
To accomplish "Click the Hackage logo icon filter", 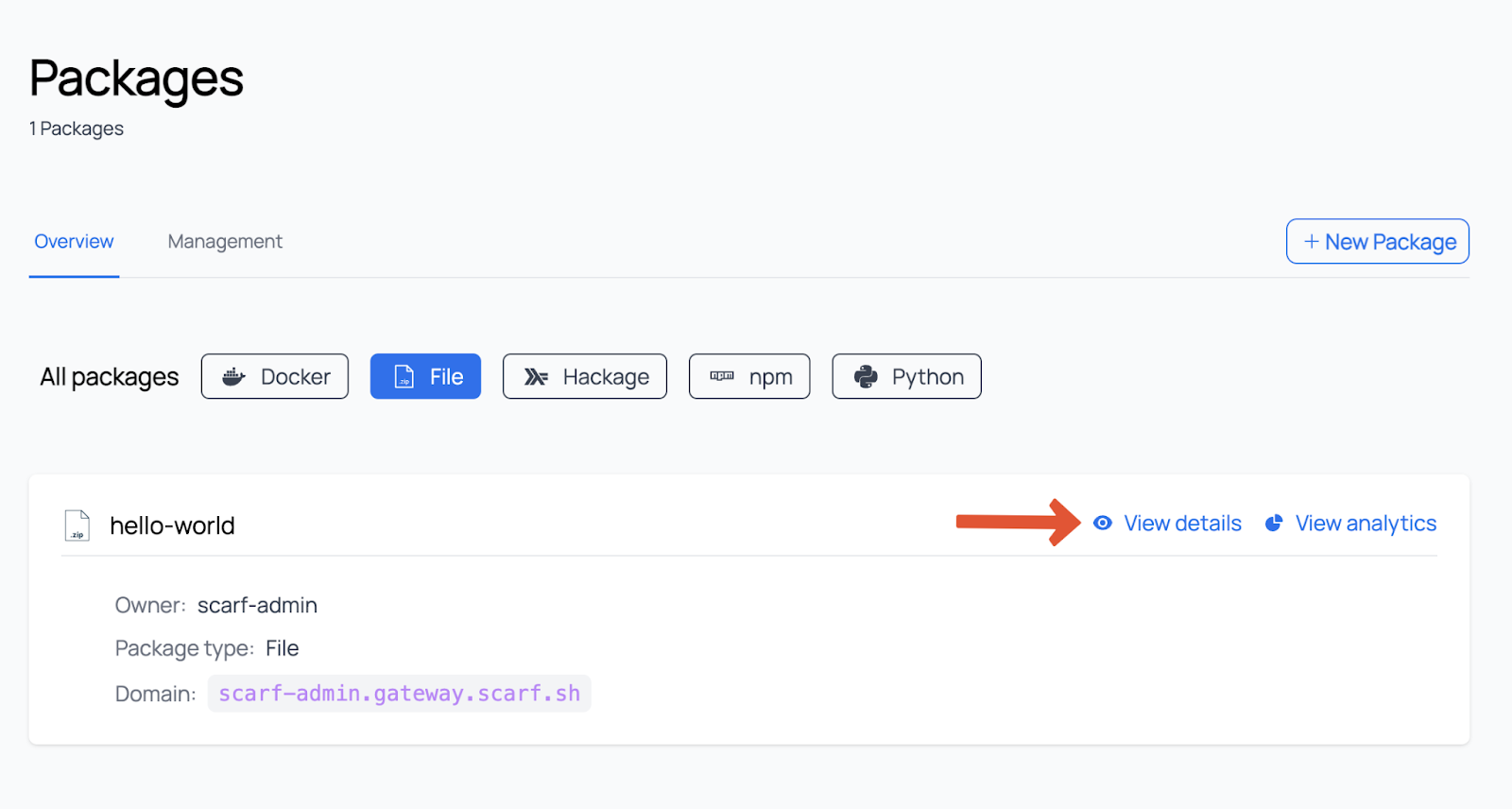I will [536, 377].
